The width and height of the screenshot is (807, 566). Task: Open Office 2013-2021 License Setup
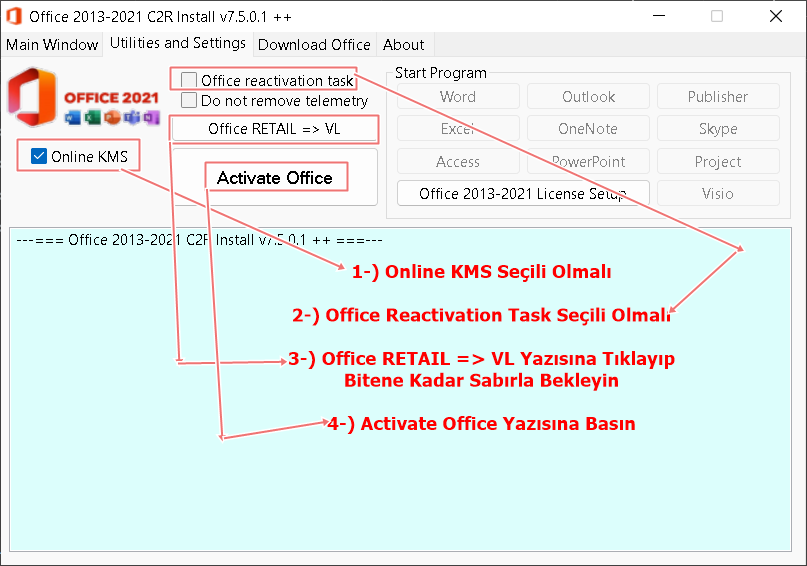pyautogui.click(x=523, y=193)
